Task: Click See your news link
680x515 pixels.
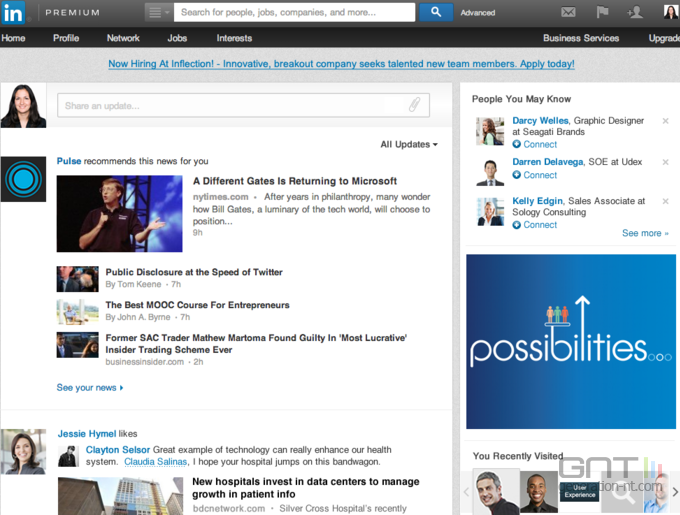Action: [x=90, y=388]
